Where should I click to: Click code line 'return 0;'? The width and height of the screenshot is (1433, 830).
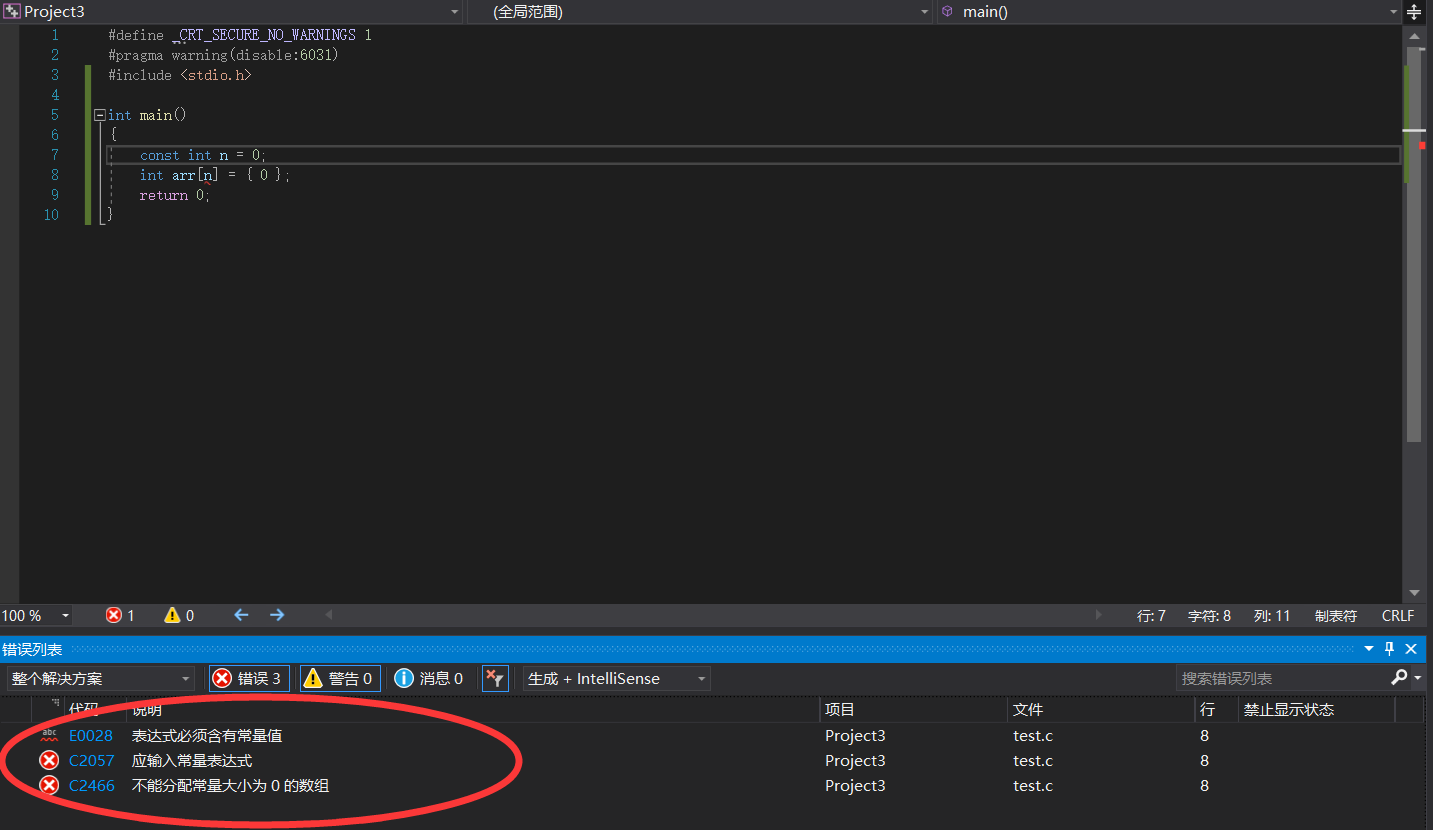click(x=175, y=195)
